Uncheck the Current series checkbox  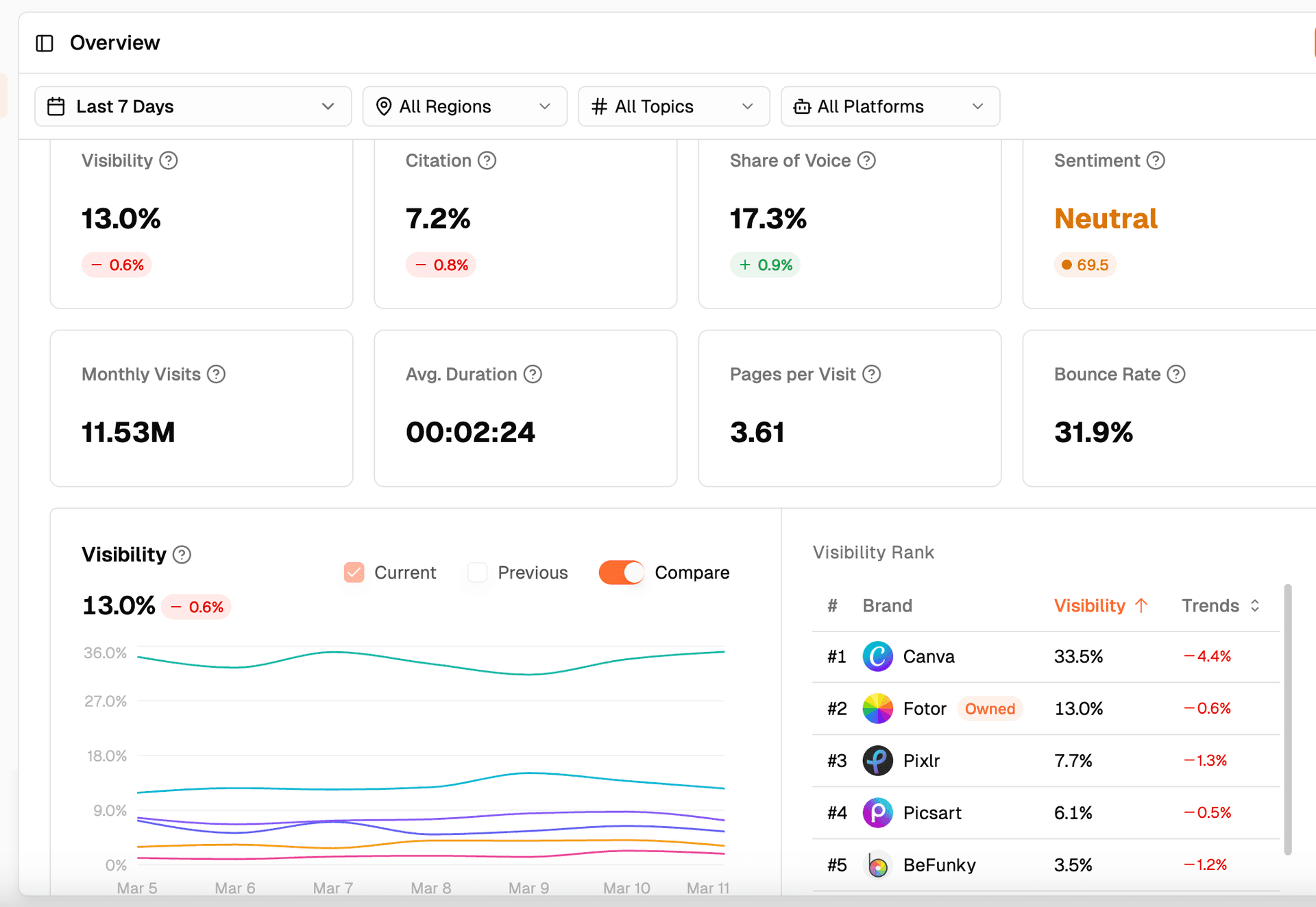pos(354,572)
